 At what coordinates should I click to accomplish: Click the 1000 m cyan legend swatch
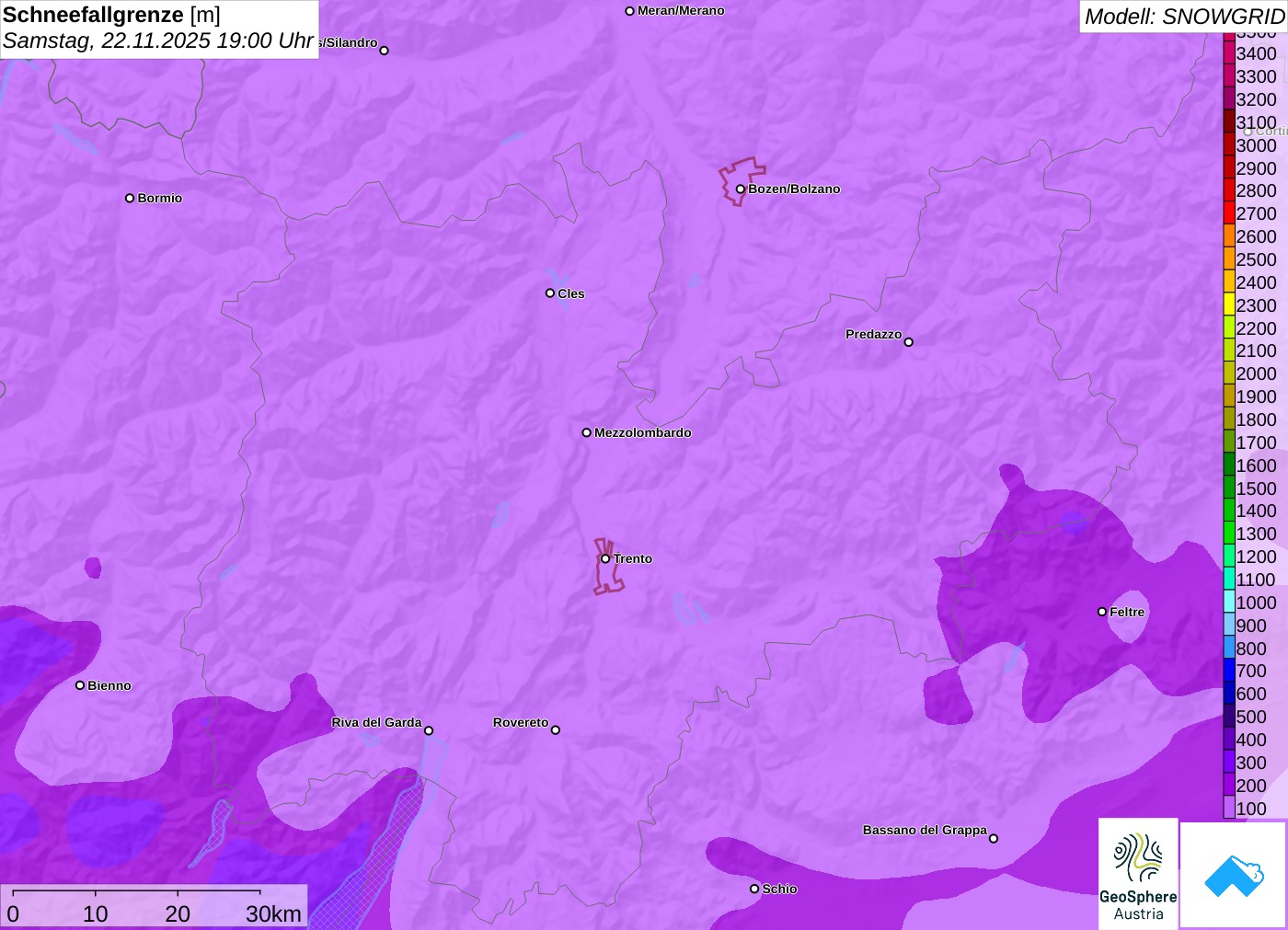coord(1229,602)
